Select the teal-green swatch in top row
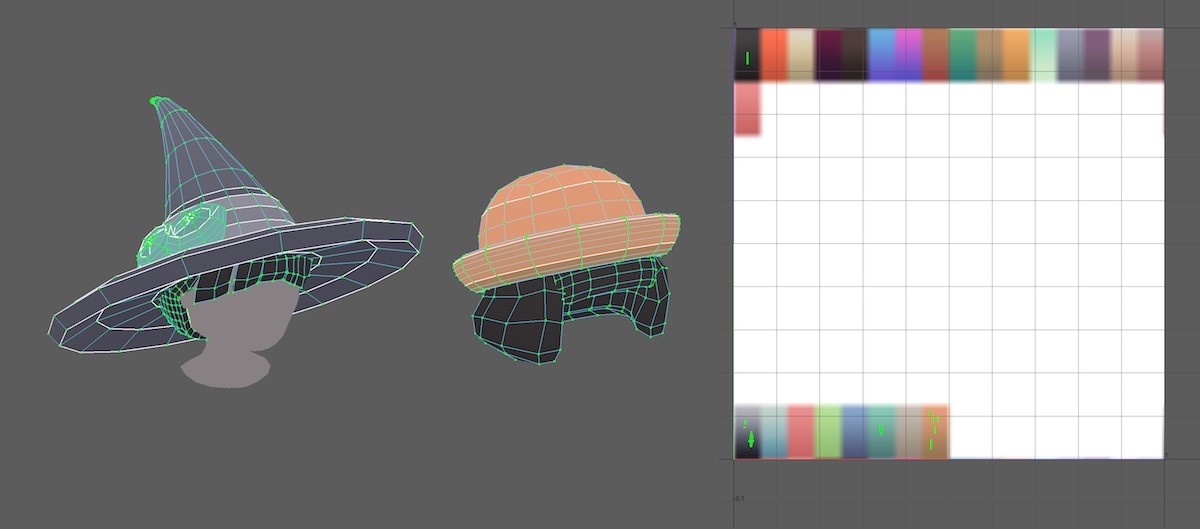 [962, 54]
